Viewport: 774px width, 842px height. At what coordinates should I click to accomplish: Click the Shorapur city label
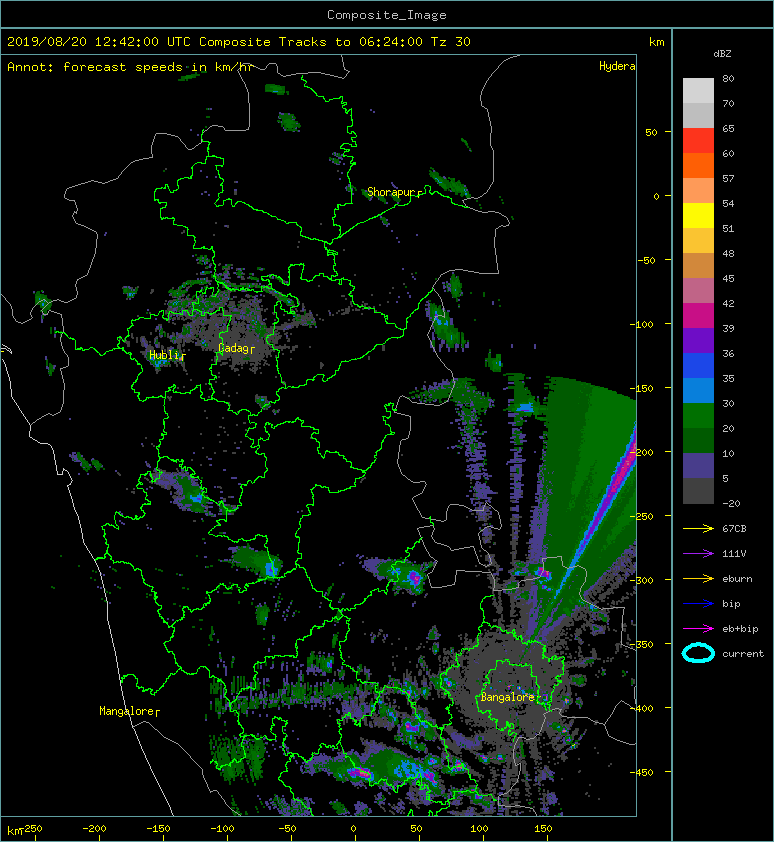[x=392, y=192]
